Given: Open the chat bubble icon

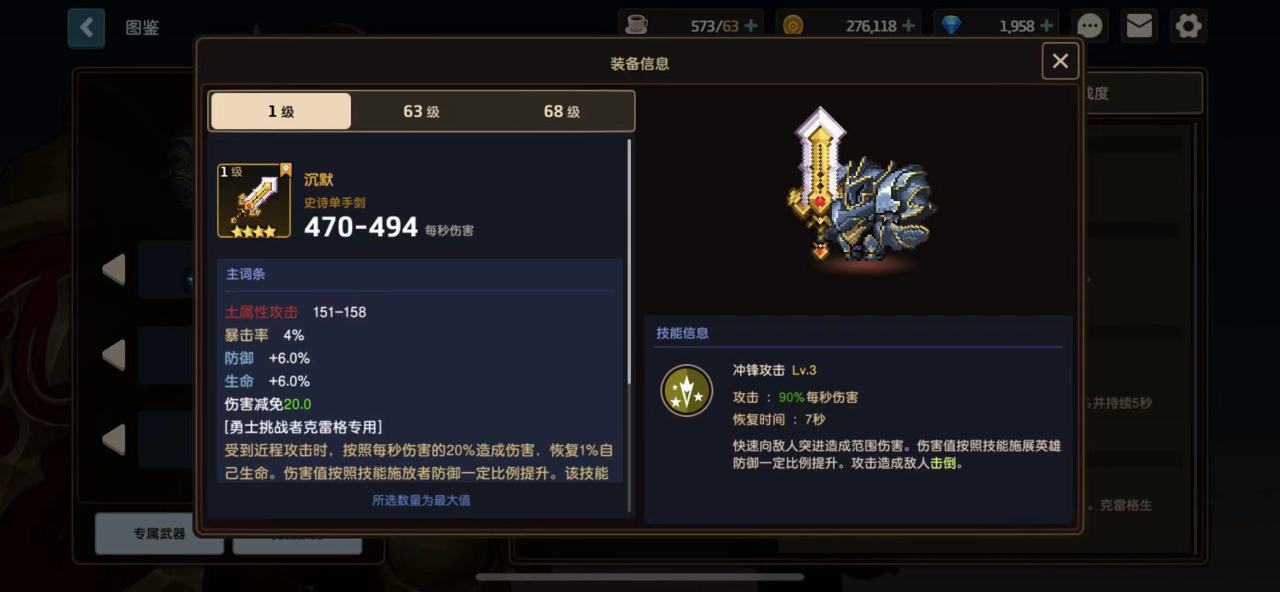Looking at the screenshot, I should (1090, 26).
